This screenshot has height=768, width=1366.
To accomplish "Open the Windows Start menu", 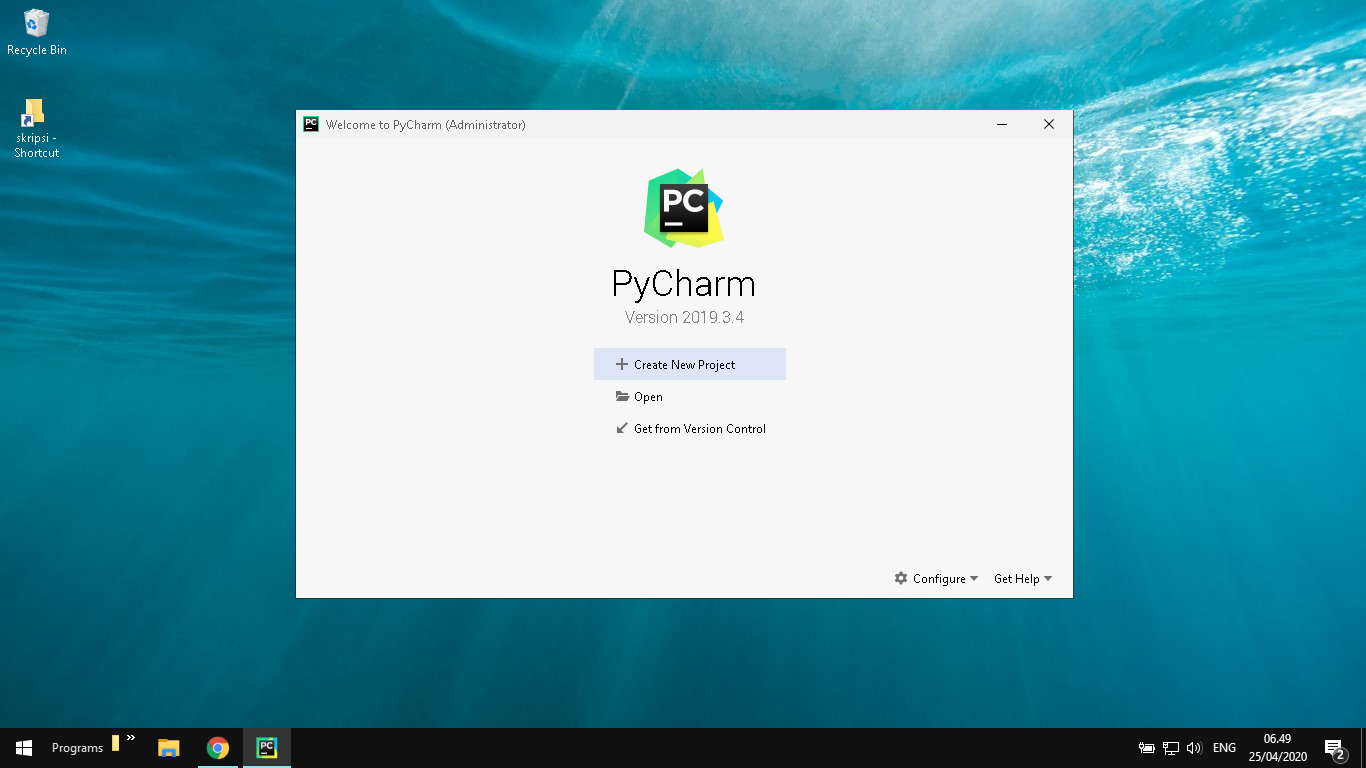I will pos(24,748).
